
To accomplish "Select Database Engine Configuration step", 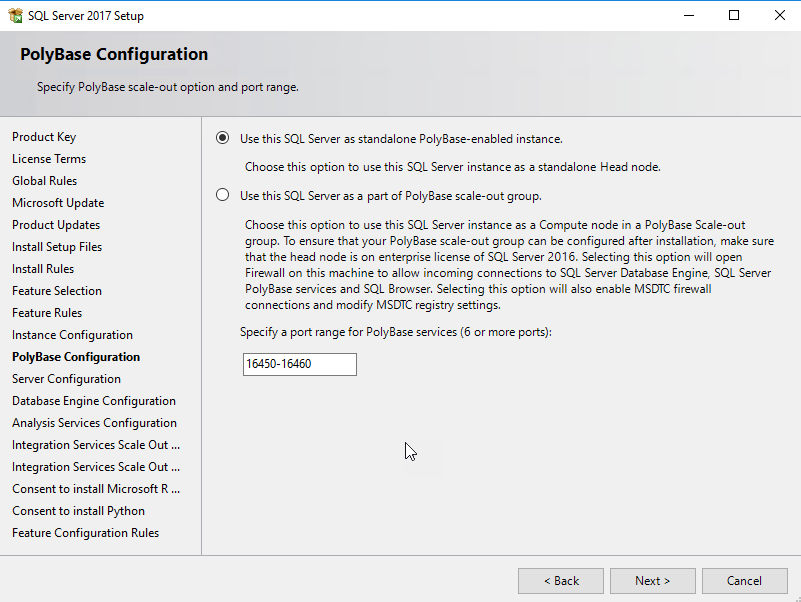I will coord(94,401).
